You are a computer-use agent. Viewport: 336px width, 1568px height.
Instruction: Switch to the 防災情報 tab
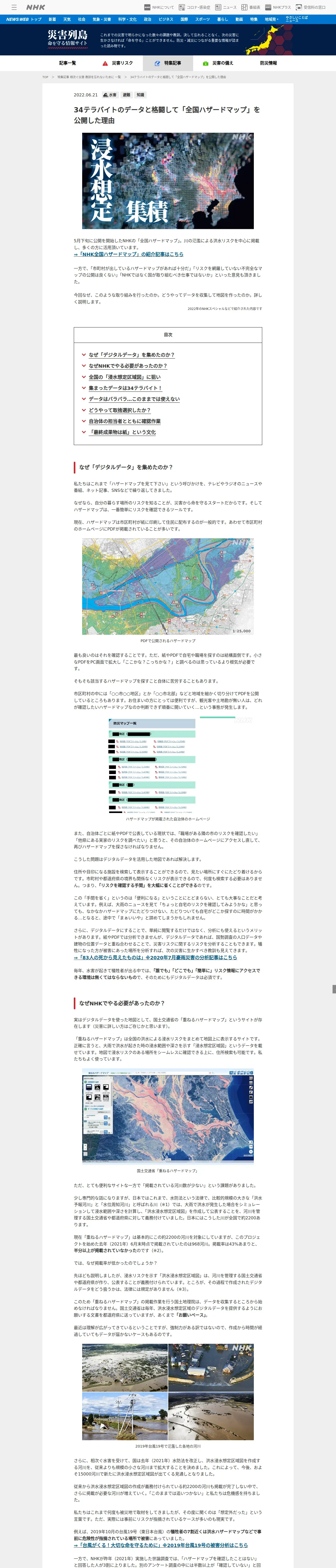[x=268, y=63]
